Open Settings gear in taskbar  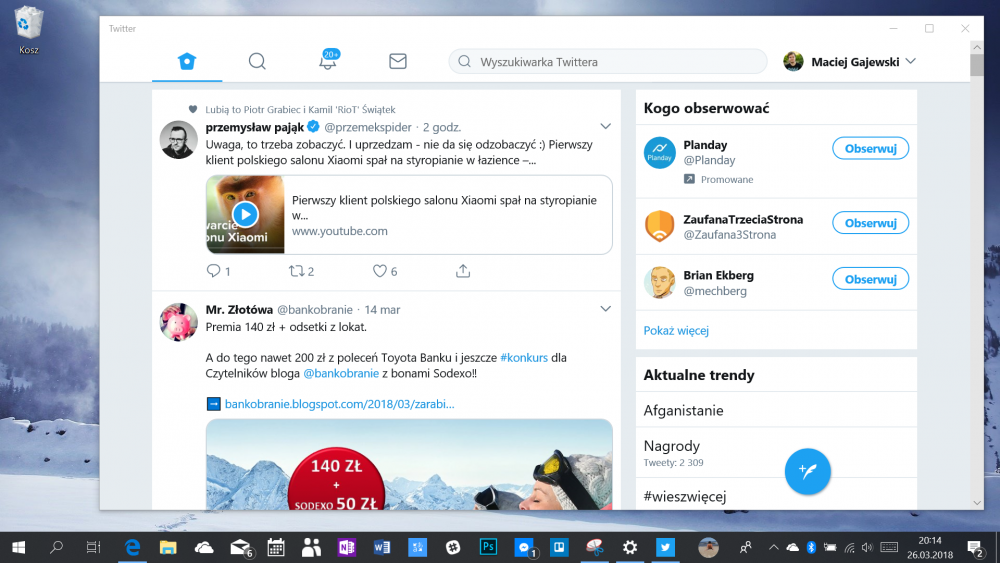pos(630,547)
